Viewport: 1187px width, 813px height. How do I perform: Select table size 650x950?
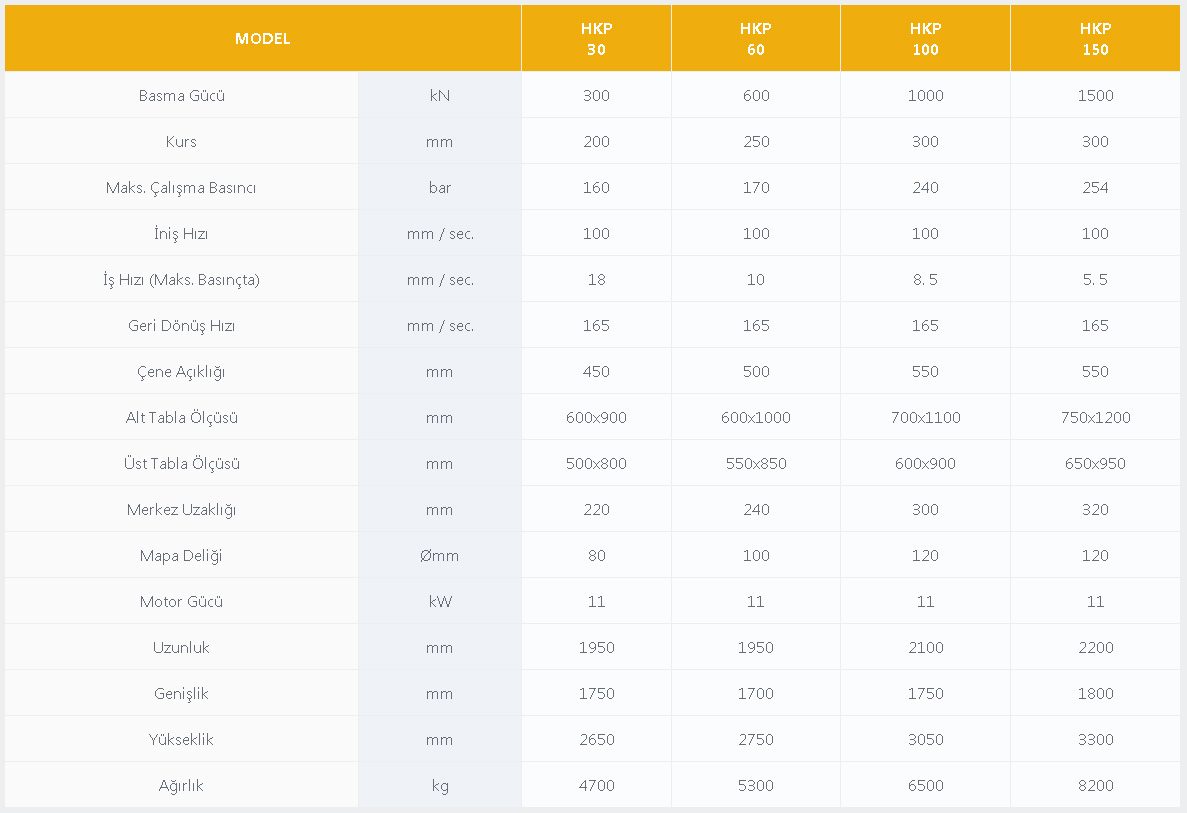pyautogui.click(x=1095, y=463)
